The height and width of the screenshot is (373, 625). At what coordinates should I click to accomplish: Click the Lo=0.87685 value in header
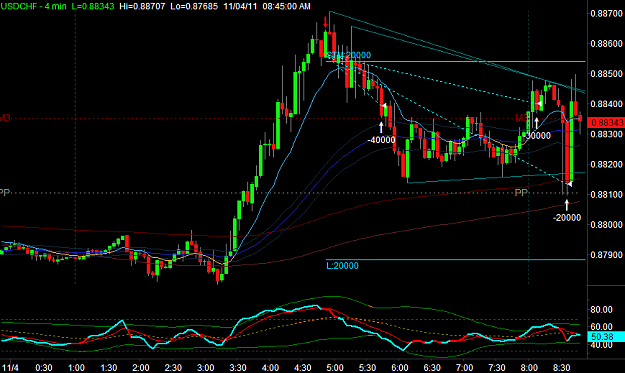[x=194, y=6]
